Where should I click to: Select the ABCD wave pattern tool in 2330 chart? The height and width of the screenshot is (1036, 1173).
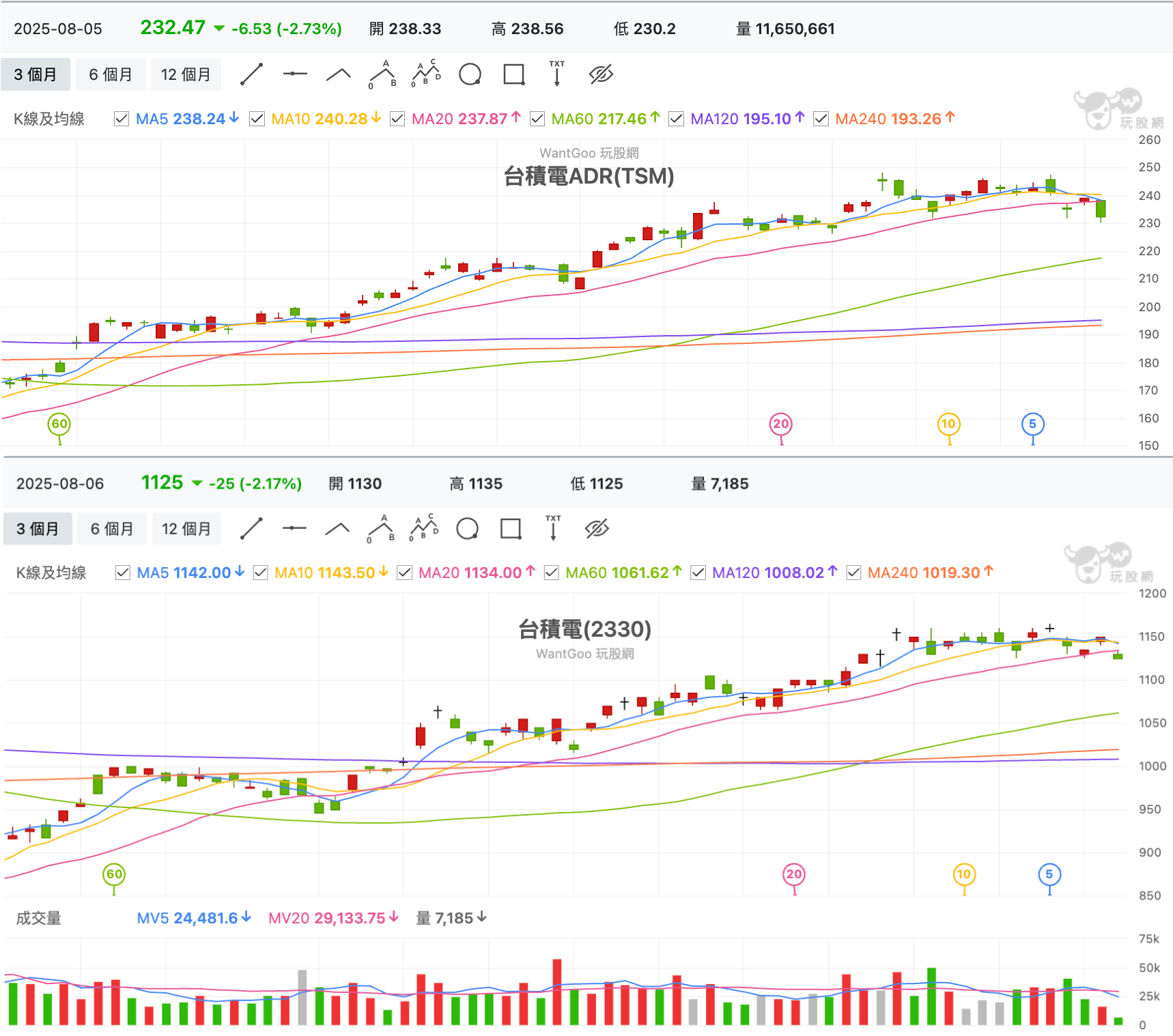424,528
